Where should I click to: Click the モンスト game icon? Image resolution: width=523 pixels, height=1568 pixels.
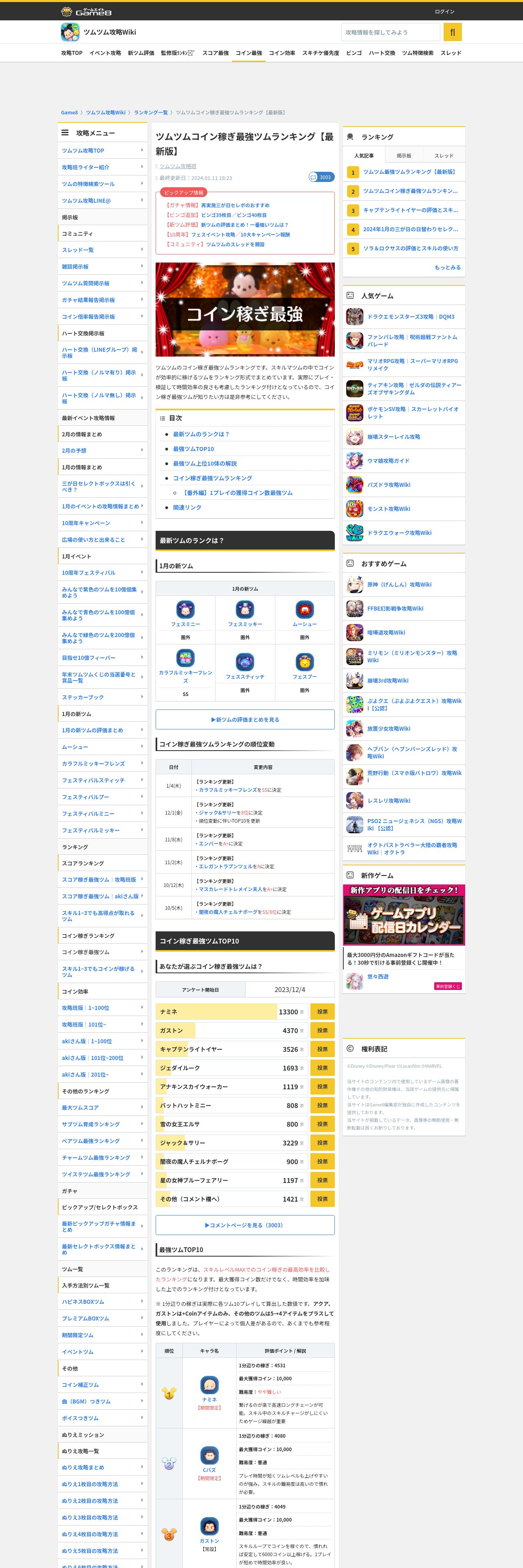(354, 509)
